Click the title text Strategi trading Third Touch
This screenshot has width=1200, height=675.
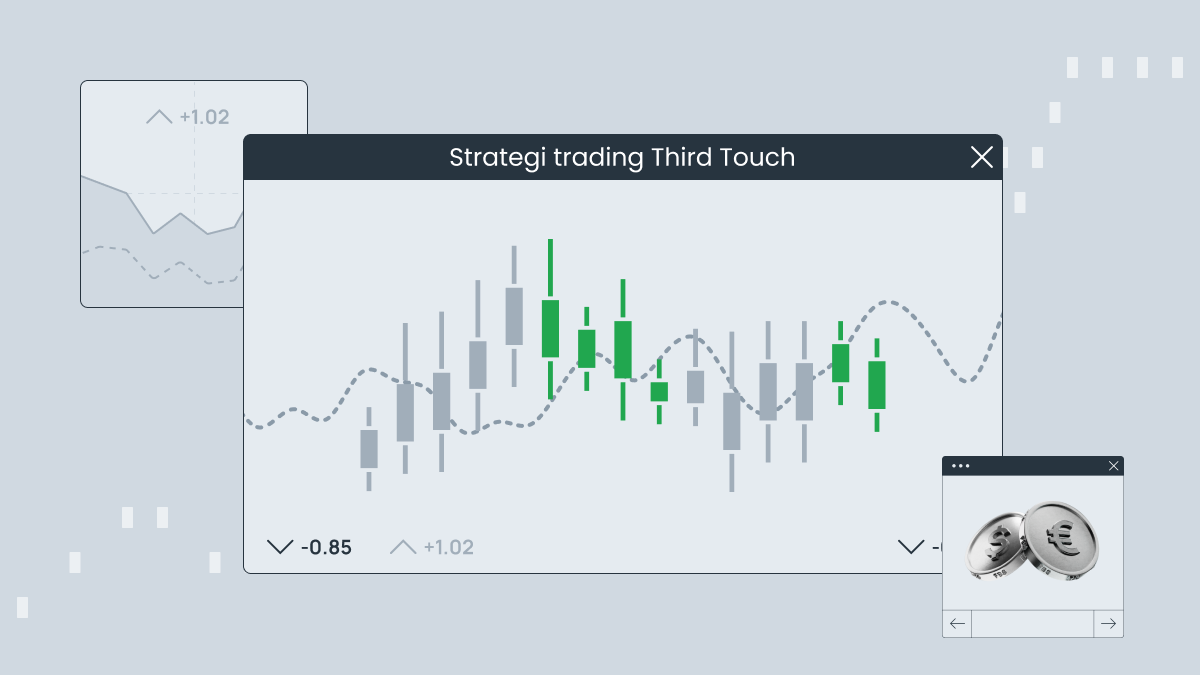pyautogui.click(x=622, y=157)
